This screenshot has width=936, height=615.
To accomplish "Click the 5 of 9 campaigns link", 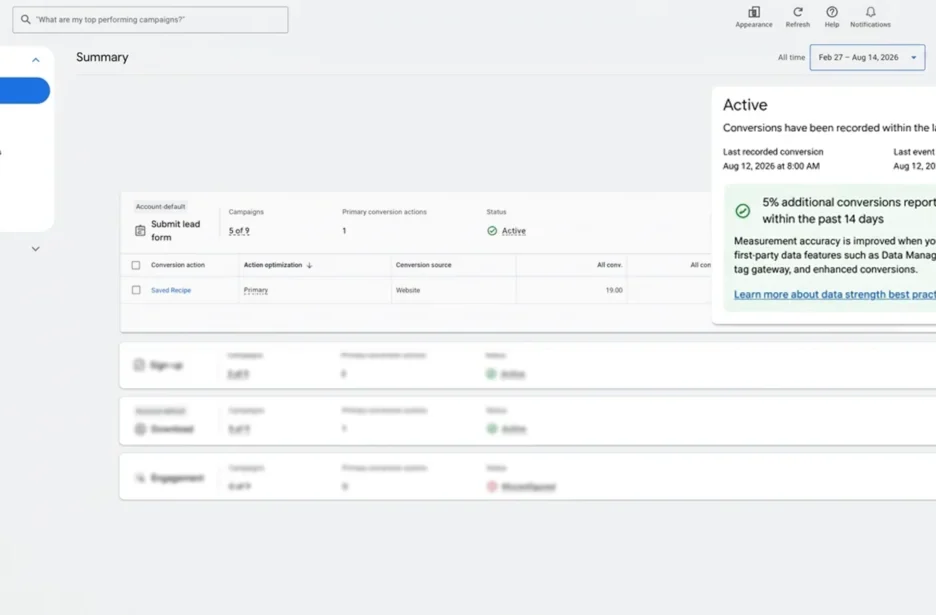I will click(x=239, y=231).
